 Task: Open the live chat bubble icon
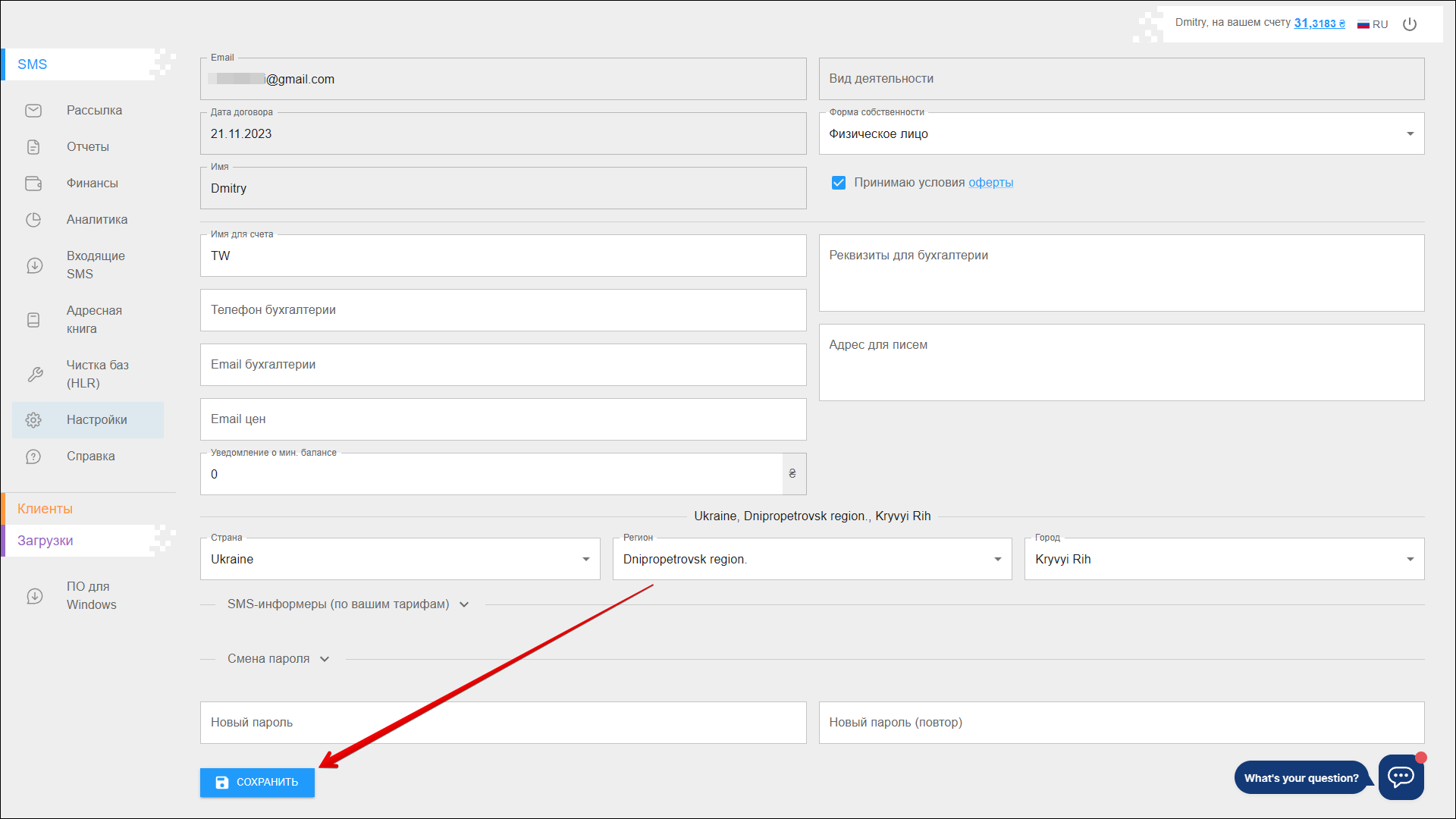[x=1400, y=777]
